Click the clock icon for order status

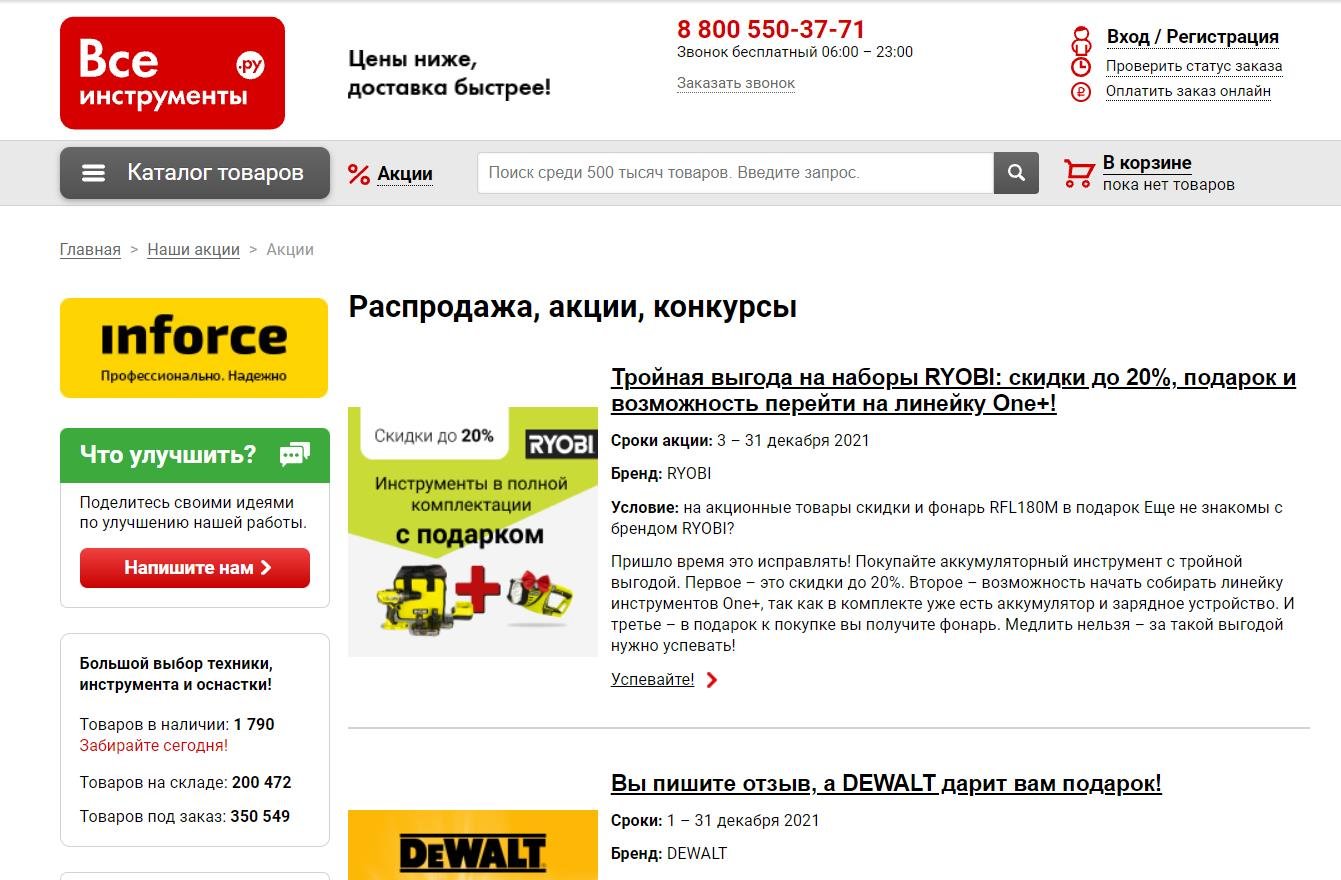point(1081,67)
